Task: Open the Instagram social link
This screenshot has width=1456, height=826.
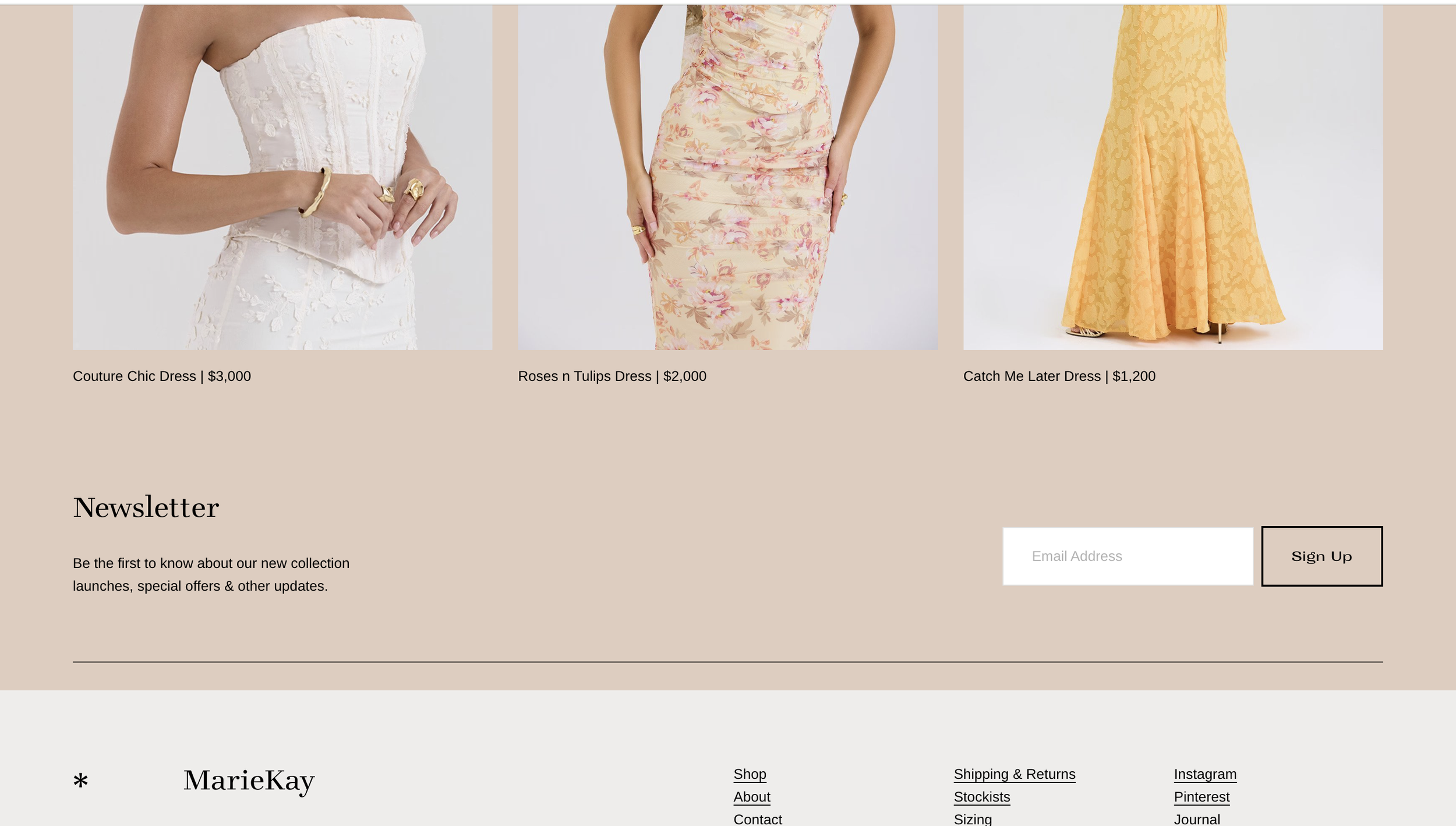Action: [x=1204, y=774]
